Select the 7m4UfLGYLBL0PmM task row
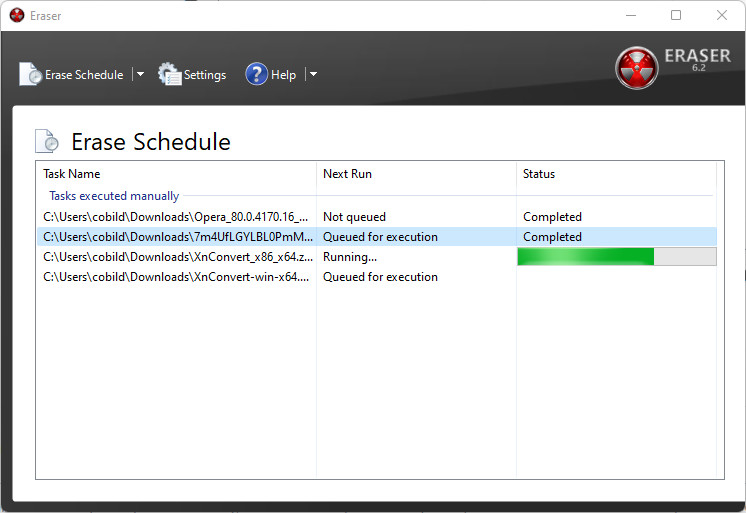Image resolution: width=746 pixels, height=513 pixels. 175,237
